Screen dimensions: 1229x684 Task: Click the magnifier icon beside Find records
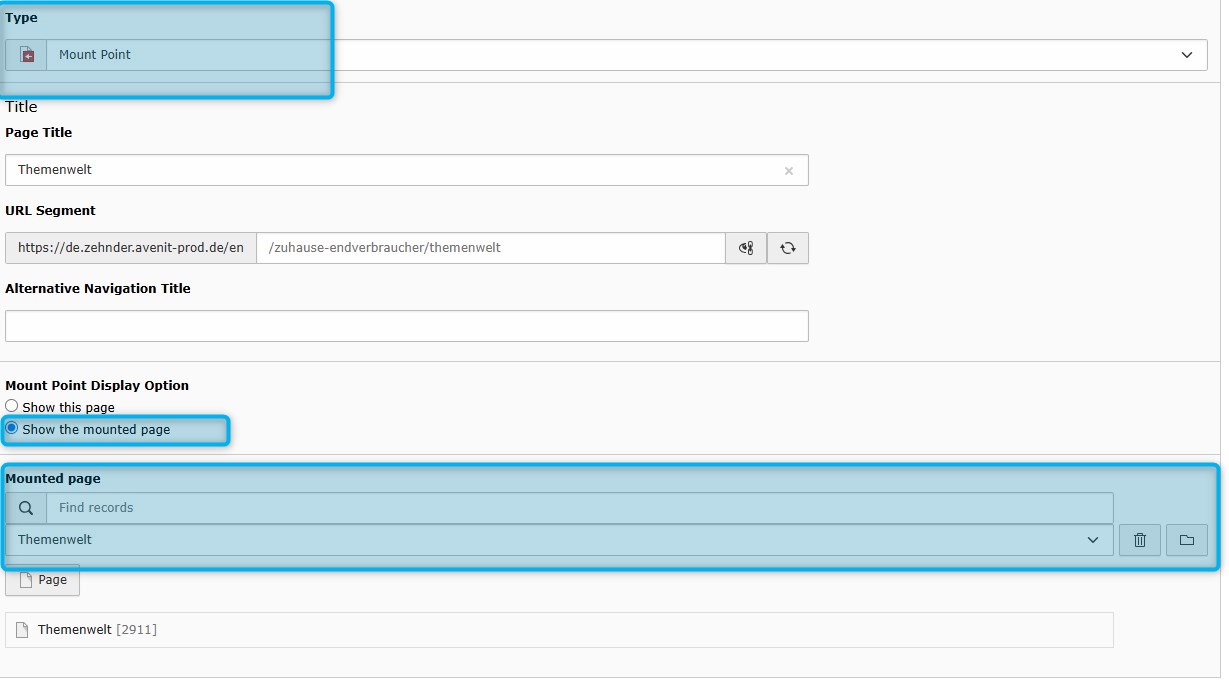(x=26, y=508)
